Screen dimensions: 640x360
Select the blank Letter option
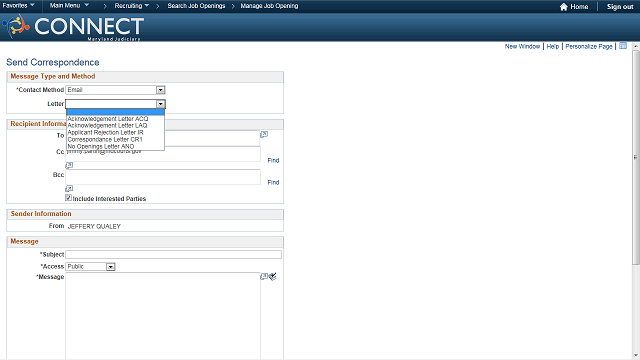[x=115, y=112]
